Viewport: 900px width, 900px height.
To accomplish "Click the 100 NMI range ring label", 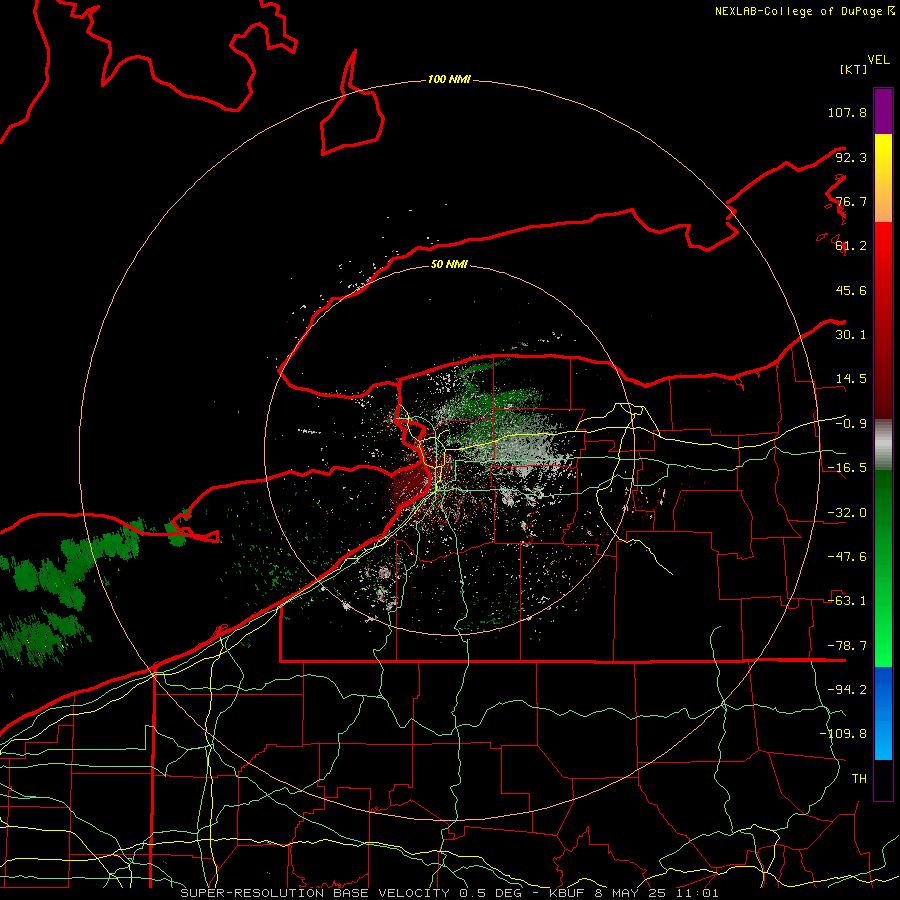I will (x=449, y=79).
